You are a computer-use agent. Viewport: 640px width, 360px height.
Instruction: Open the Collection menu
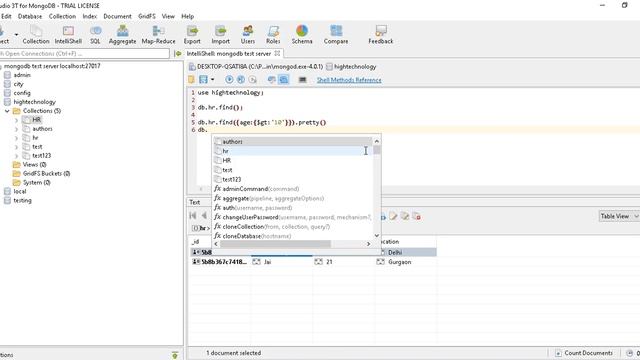pos(62,16)
